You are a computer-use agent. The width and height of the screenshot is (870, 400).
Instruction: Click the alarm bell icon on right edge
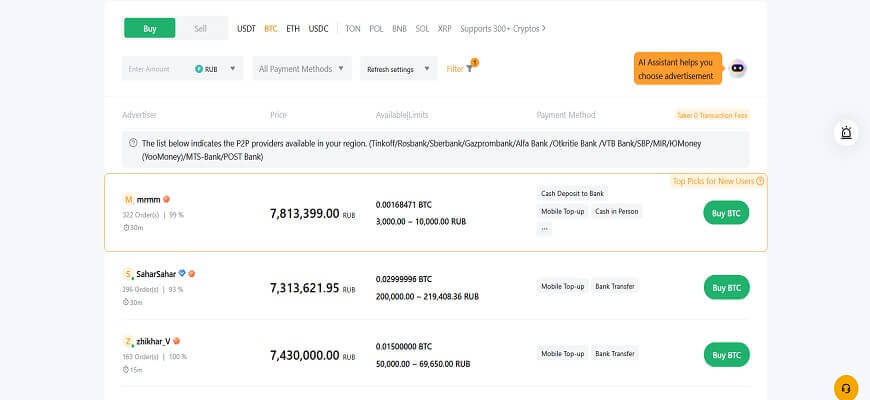[x=846, y=132]
